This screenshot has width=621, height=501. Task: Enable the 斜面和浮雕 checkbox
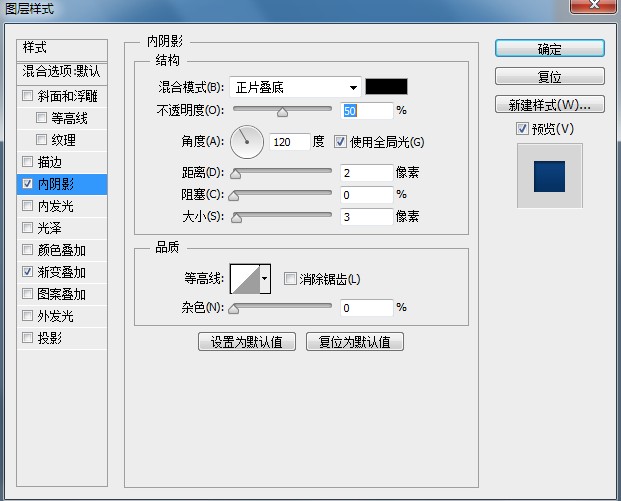coord(27,95)
